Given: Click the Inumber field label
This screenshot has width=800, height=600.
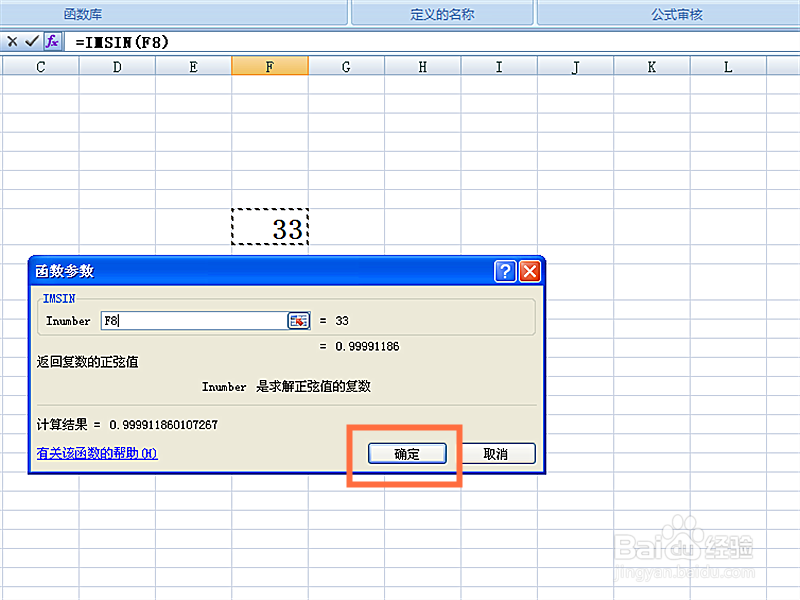Looking at the screenshot, I should pos(68,321).
